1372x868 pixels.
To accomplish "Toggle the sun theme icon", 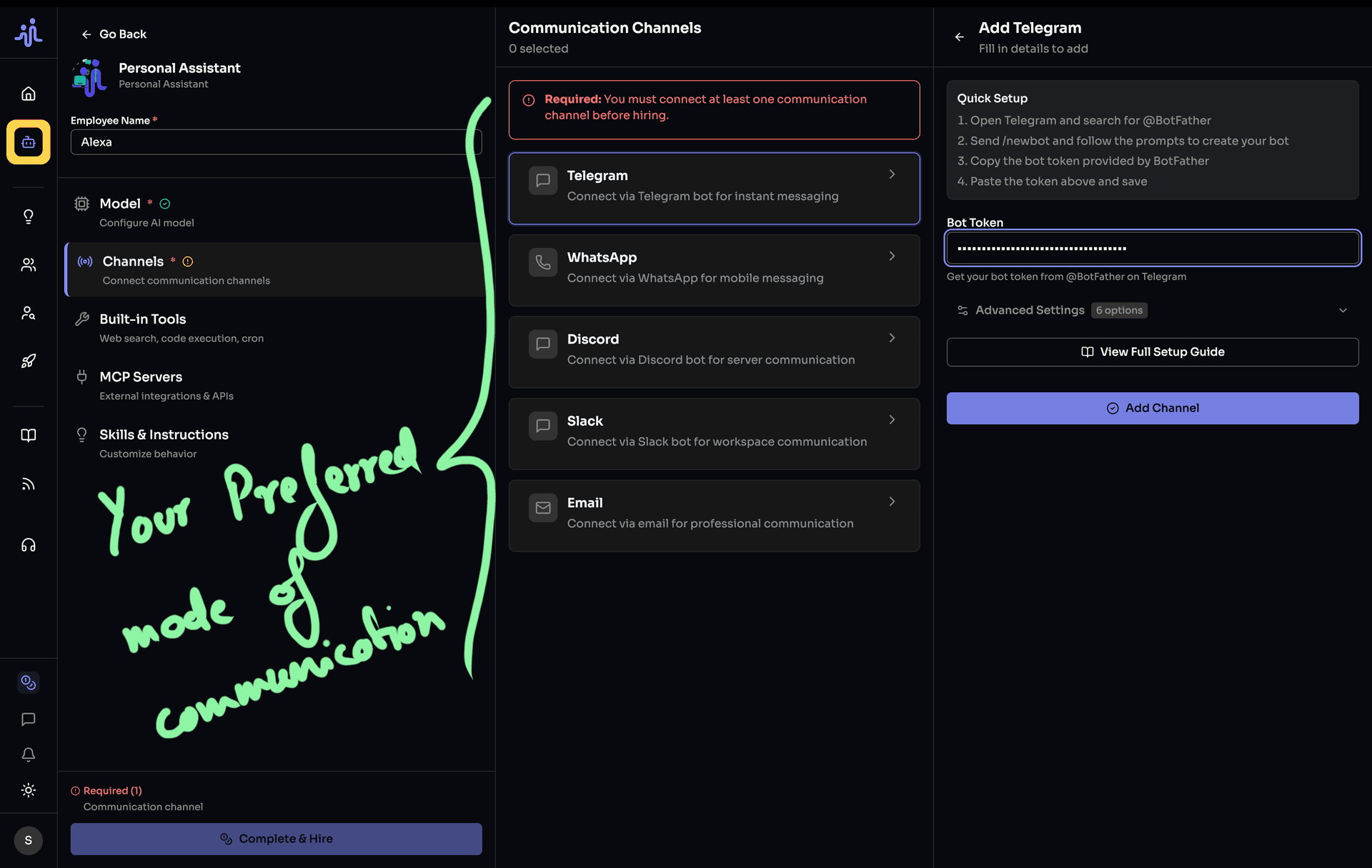I will click(29, 790).
